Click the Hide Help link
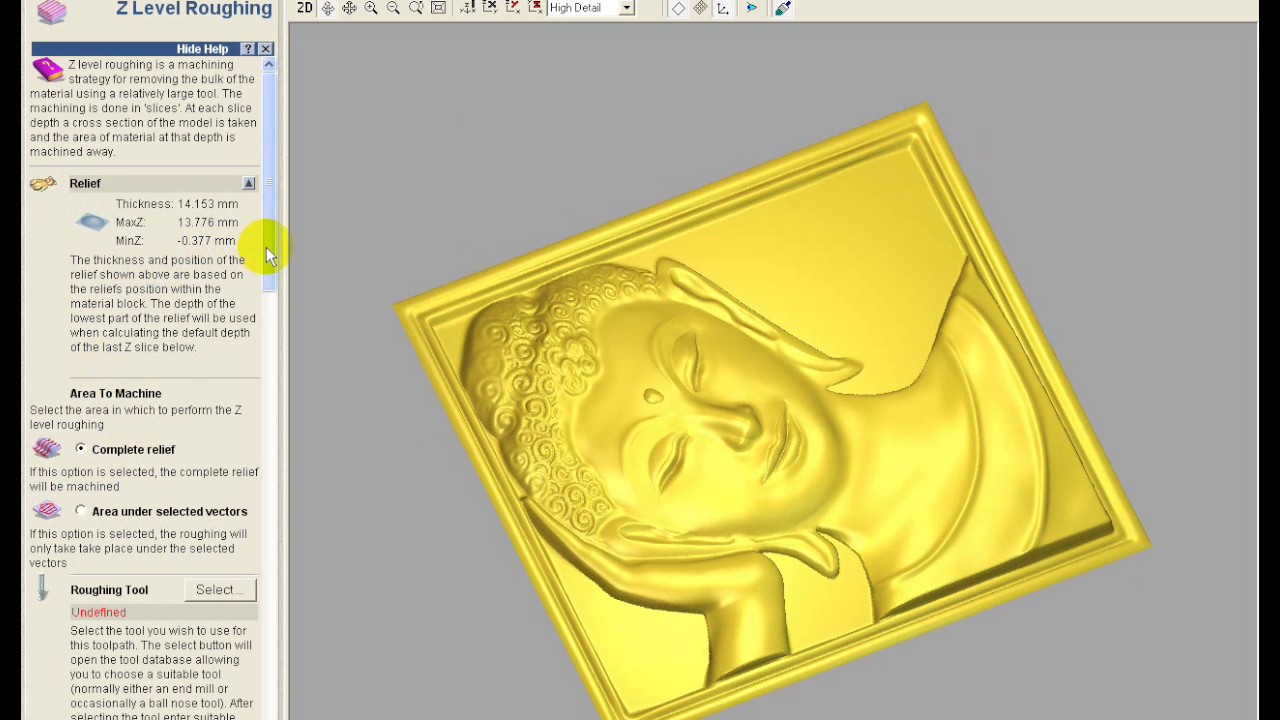1280x720 pixels. click(x=202, y=49)
